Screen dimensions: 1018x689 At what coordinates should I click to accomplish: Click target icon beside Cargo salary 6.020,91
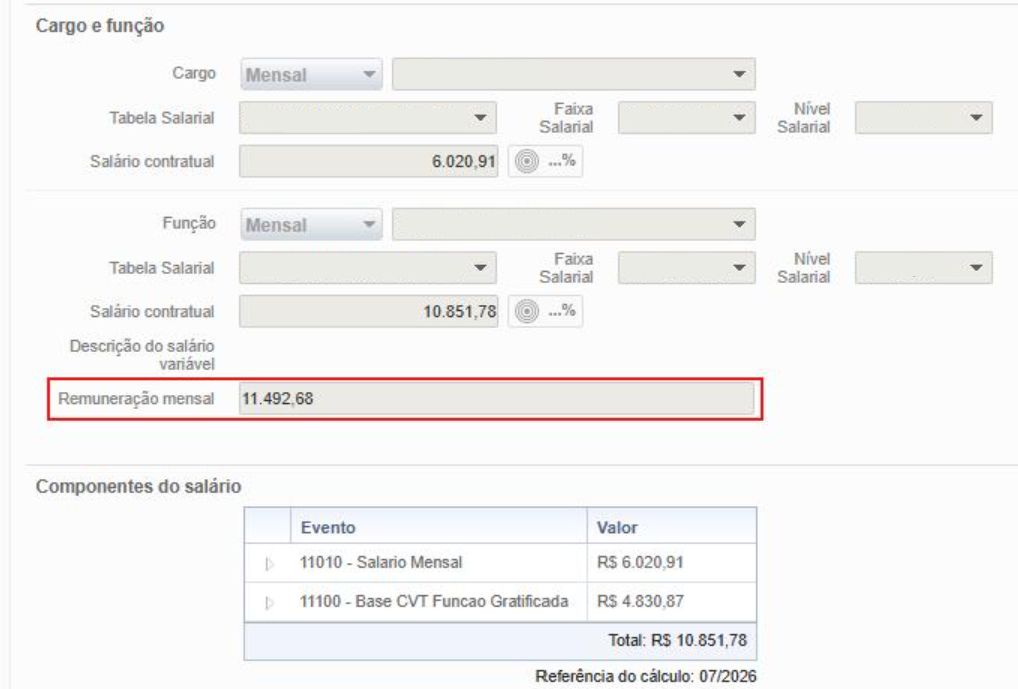[527, 161]
